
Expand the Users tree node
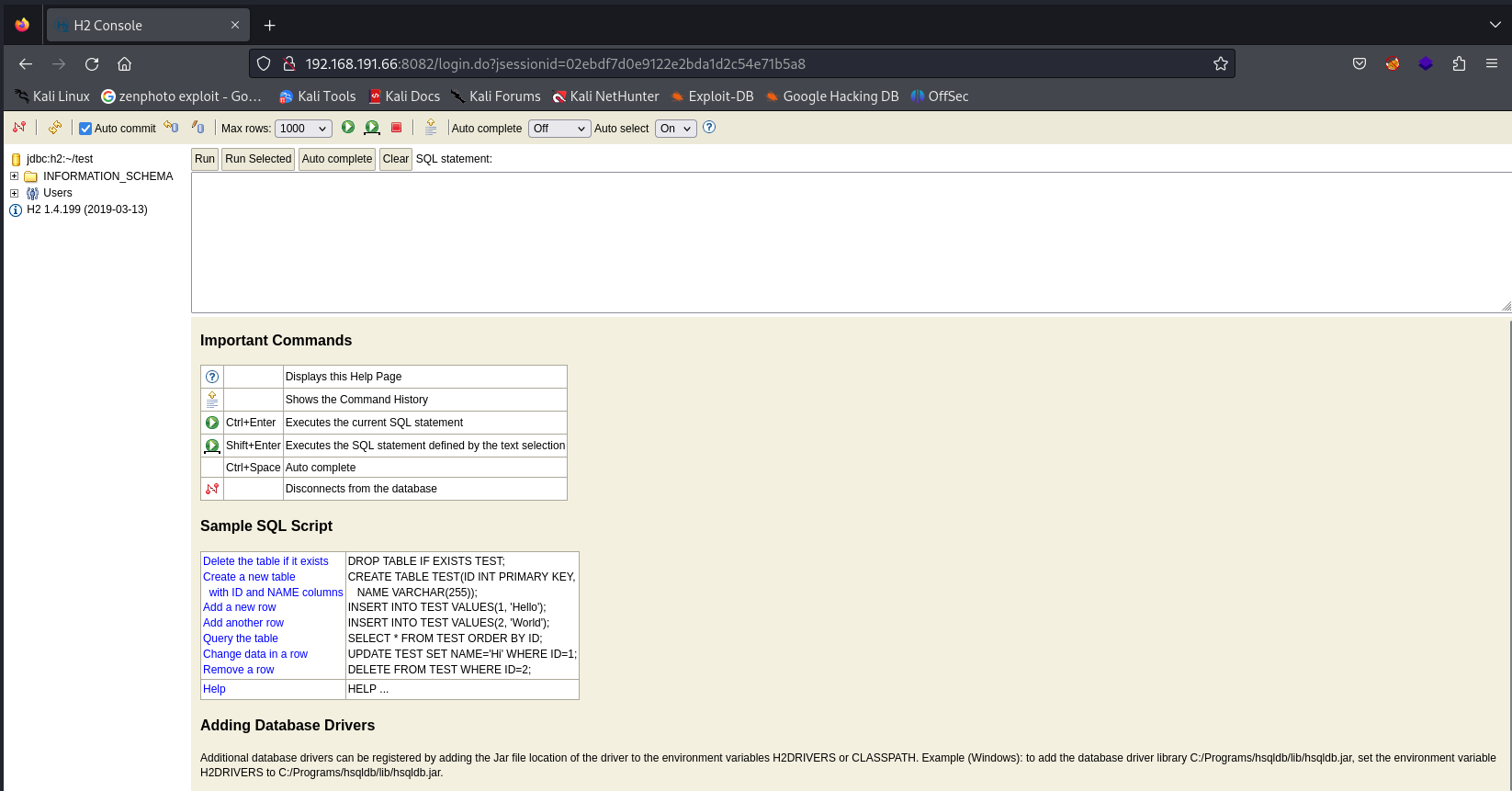(14, 193)
